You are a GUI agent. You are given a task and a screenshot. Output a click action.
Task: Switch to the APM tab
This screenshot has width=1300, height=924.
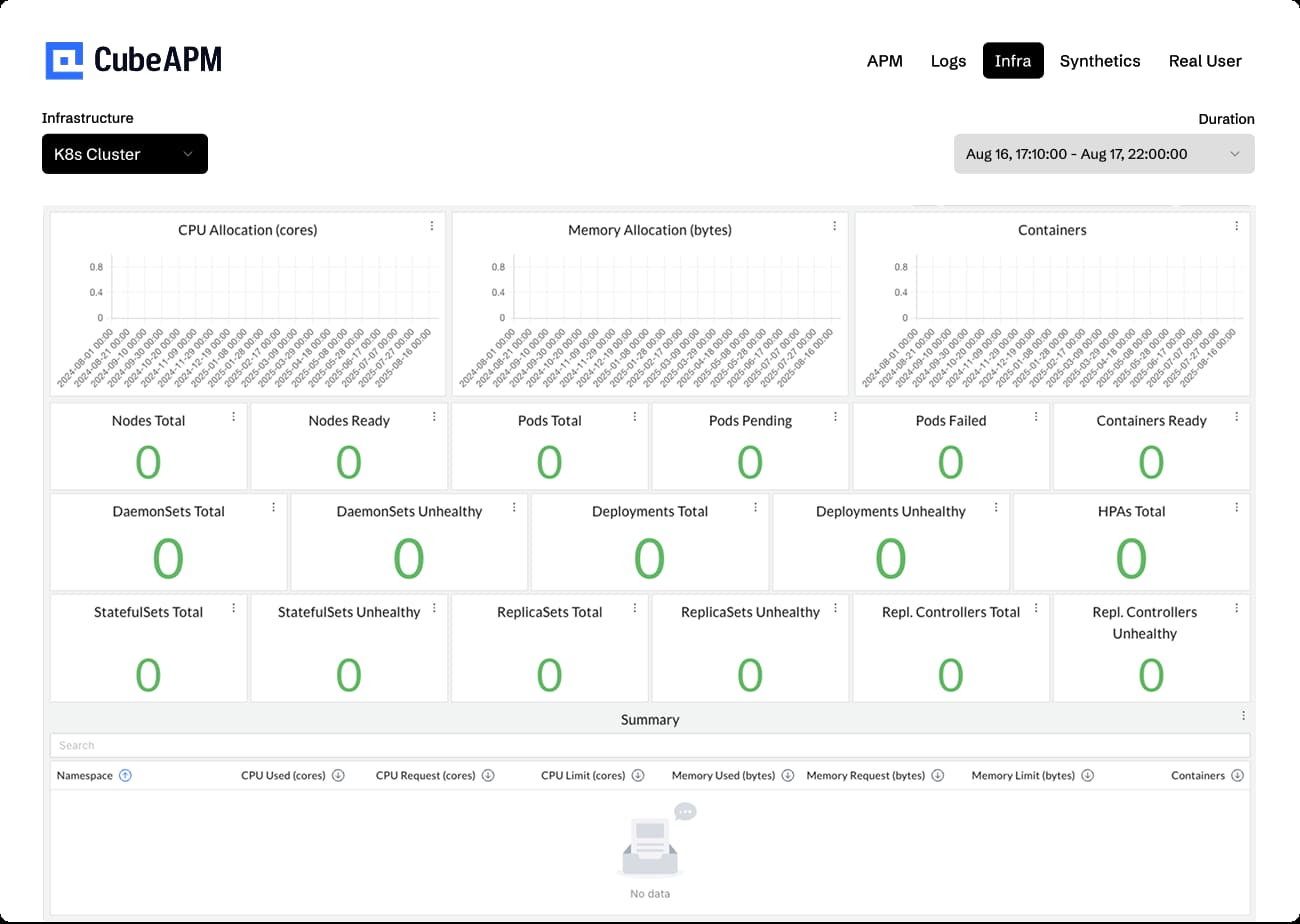pyautogui.click(x=885, y=60)
